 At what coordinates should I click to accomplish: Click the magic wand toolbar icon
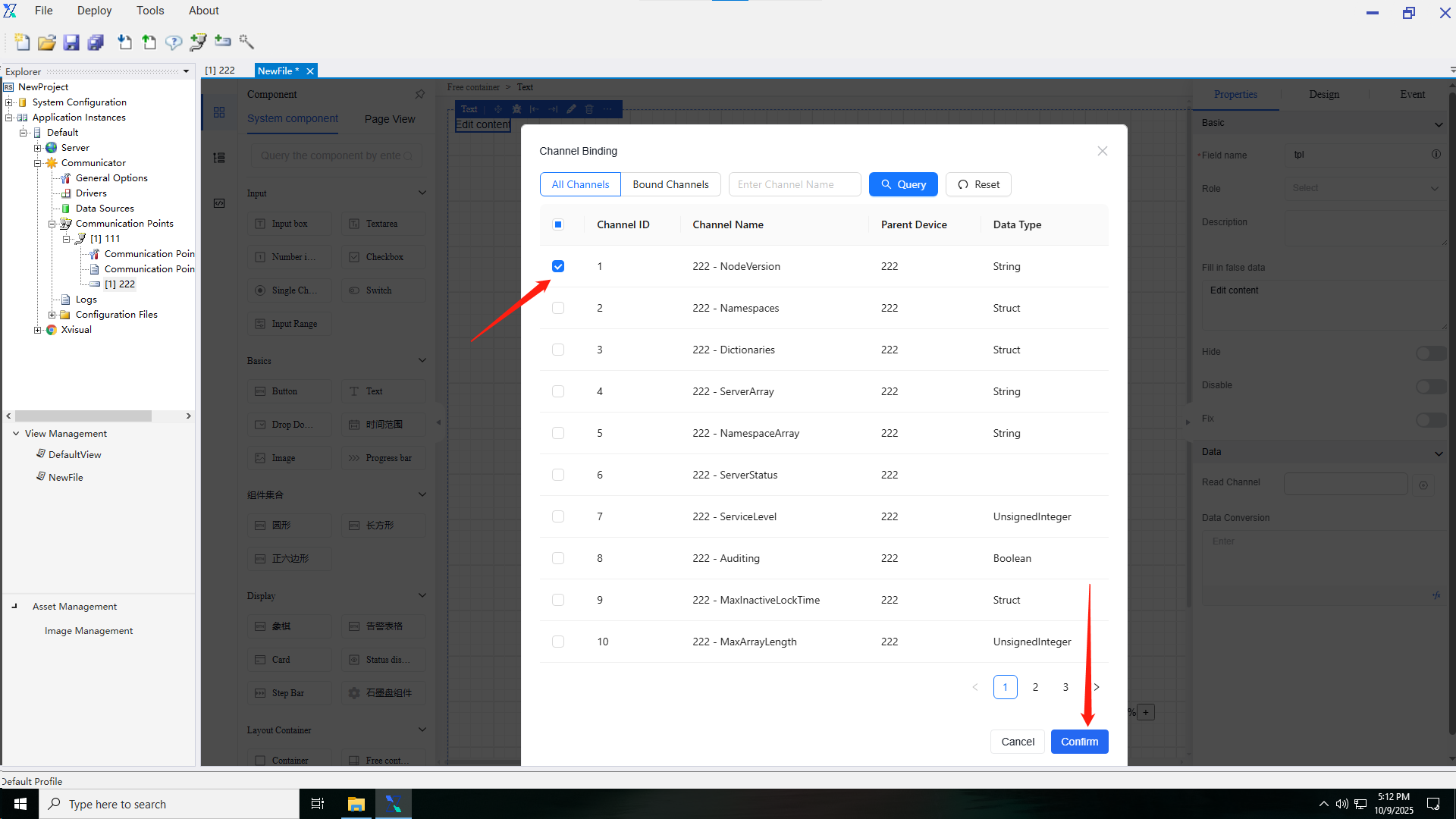(246, 42)
